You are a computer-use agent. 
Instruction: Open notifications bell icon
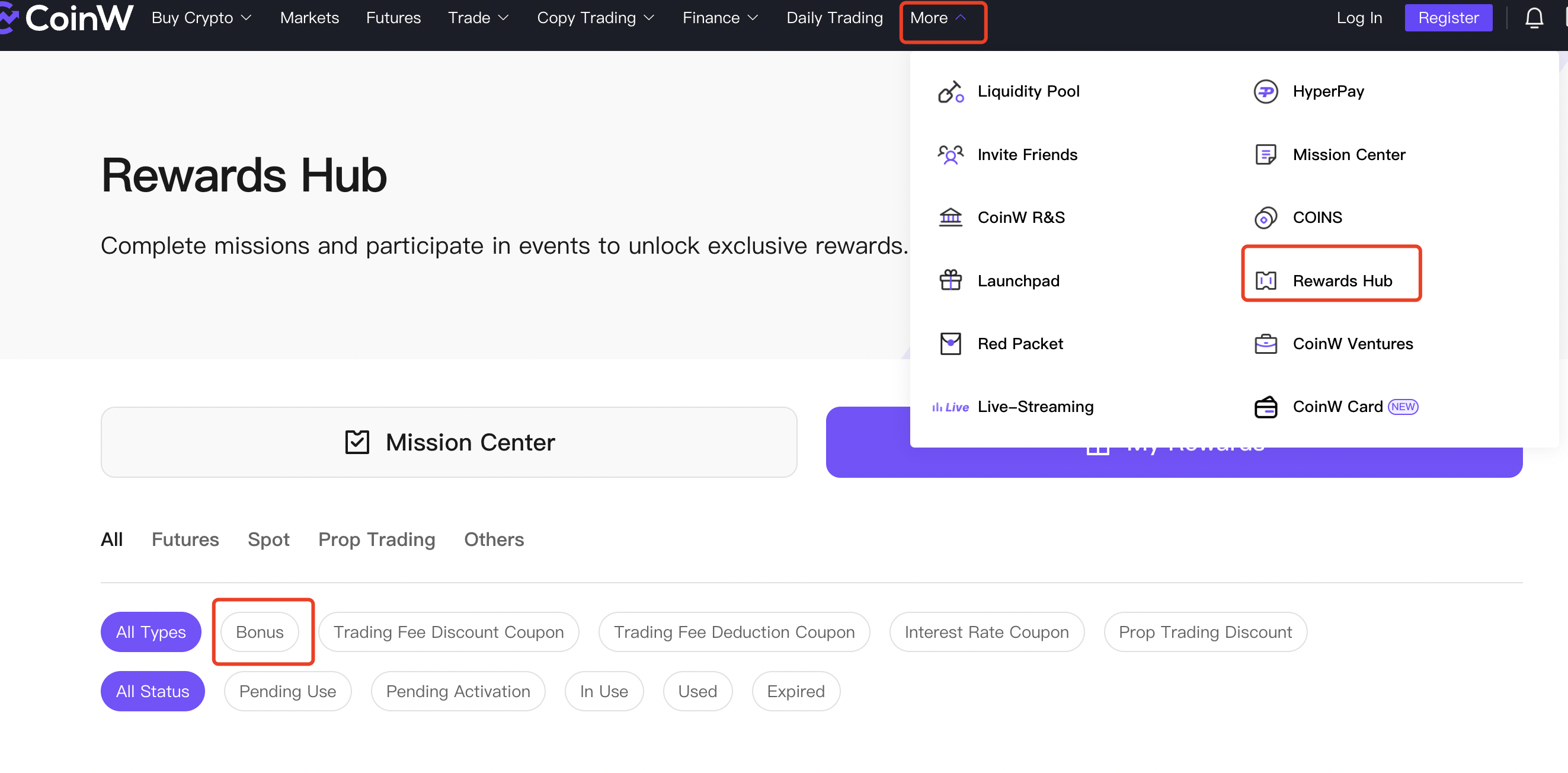coord(1533,18)
